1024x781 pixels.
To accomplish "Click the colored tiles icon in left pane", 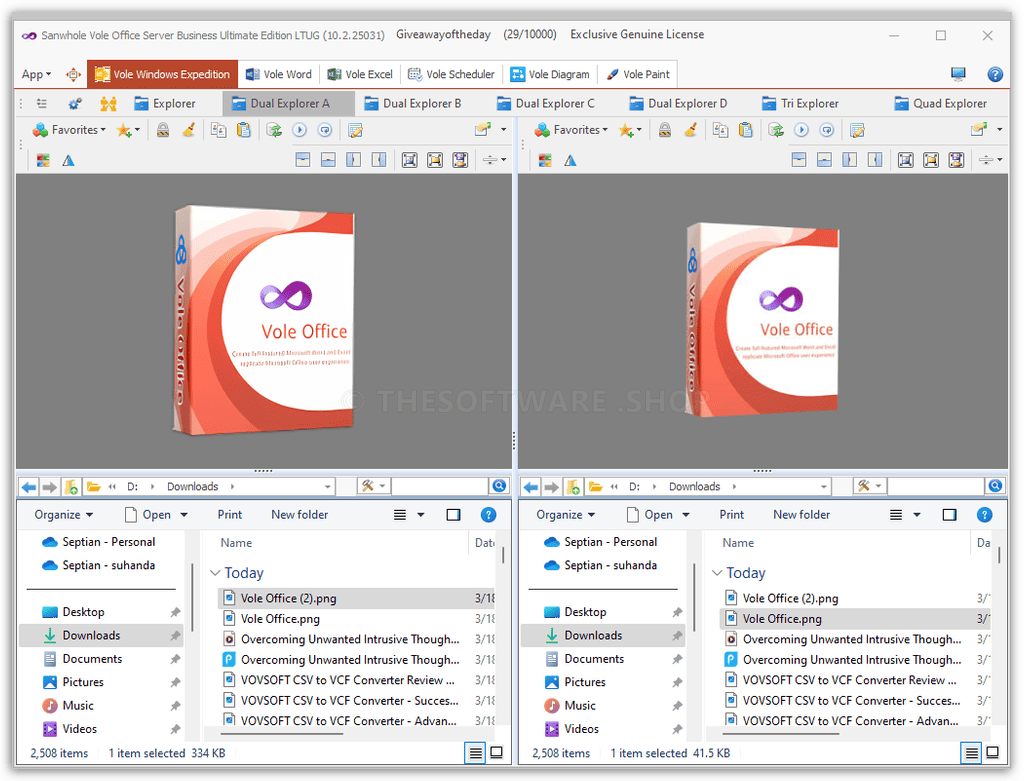I will pos(43,160).
